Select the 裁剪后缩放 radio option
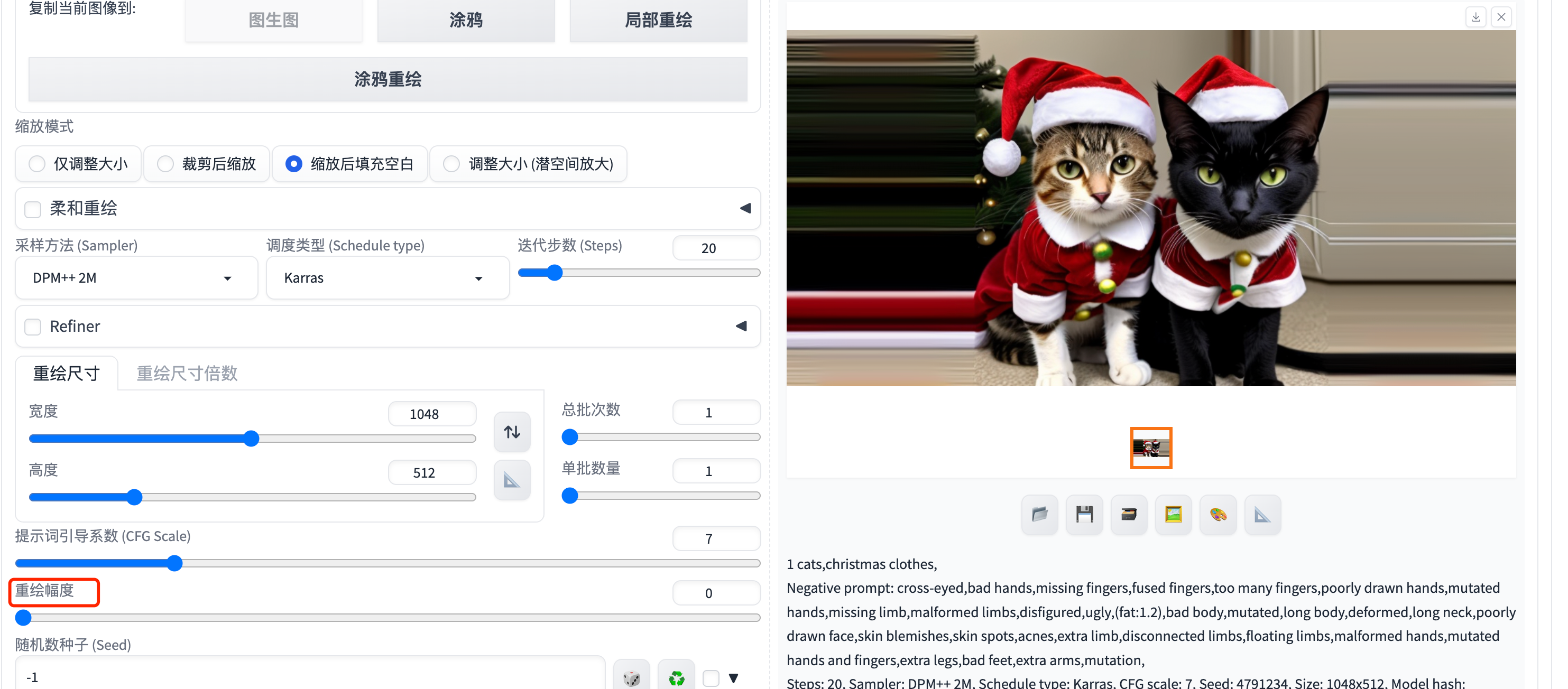This screenshot has width=1568, height=689. [x=165, y=164]
